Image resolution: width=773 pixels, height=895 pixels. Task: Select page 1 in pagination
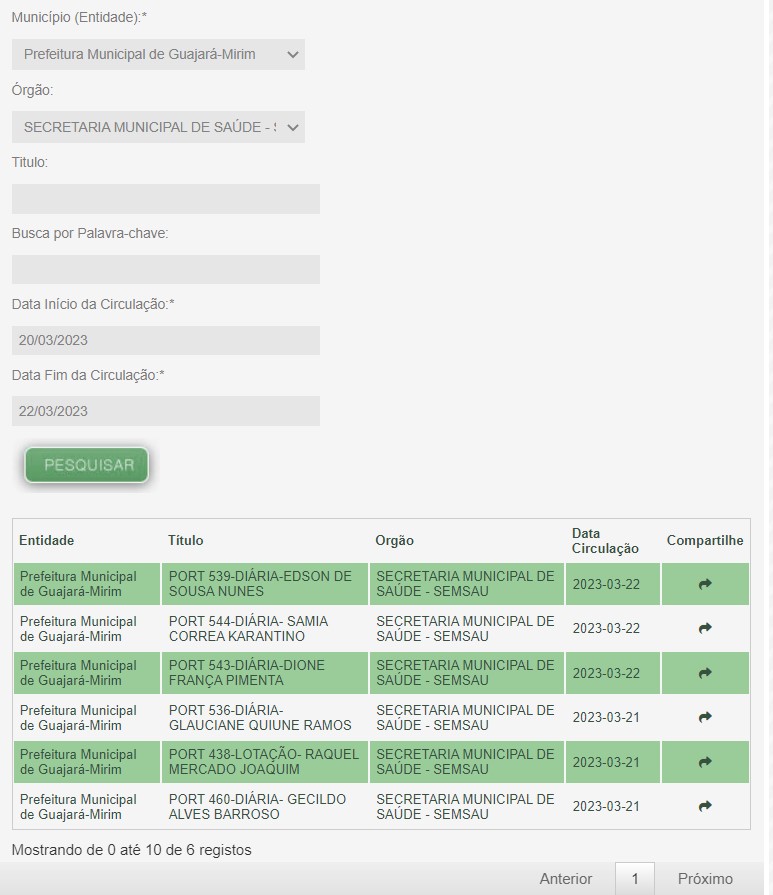(x=634, y=879)
